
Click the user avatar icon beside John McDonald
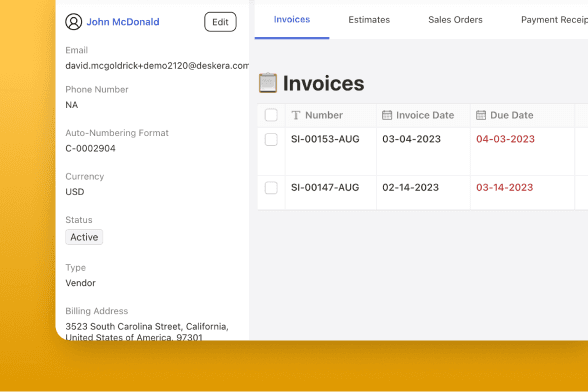(x=74, y=22)
